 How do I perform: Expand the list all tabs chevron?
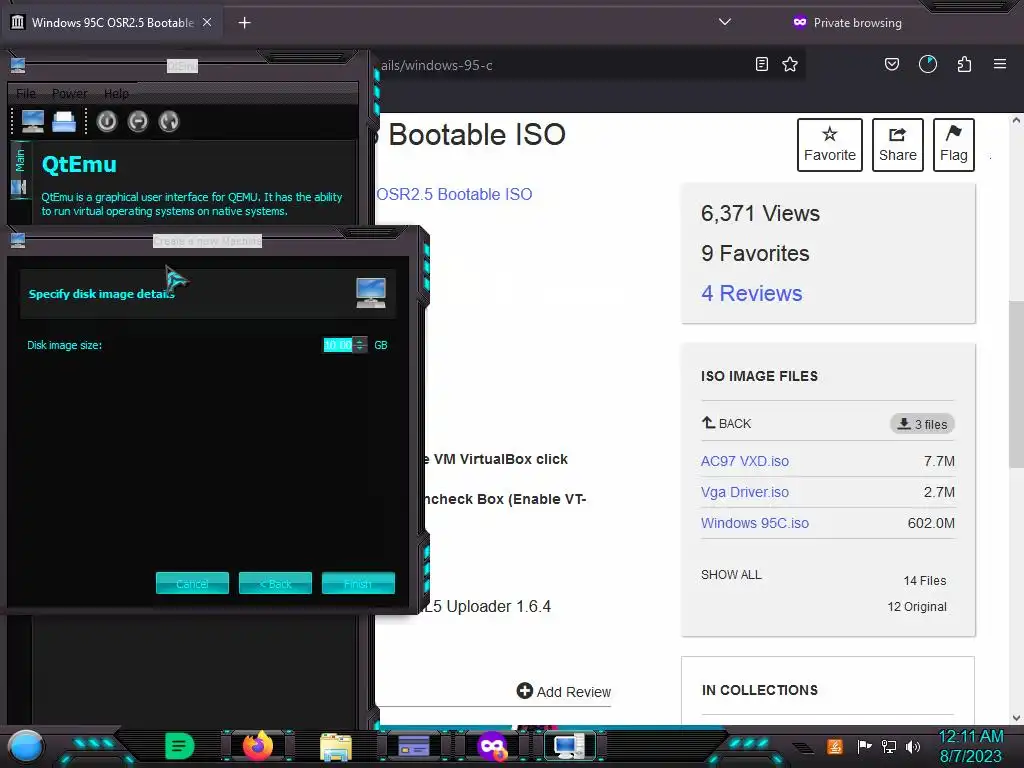tap(724, 22)
